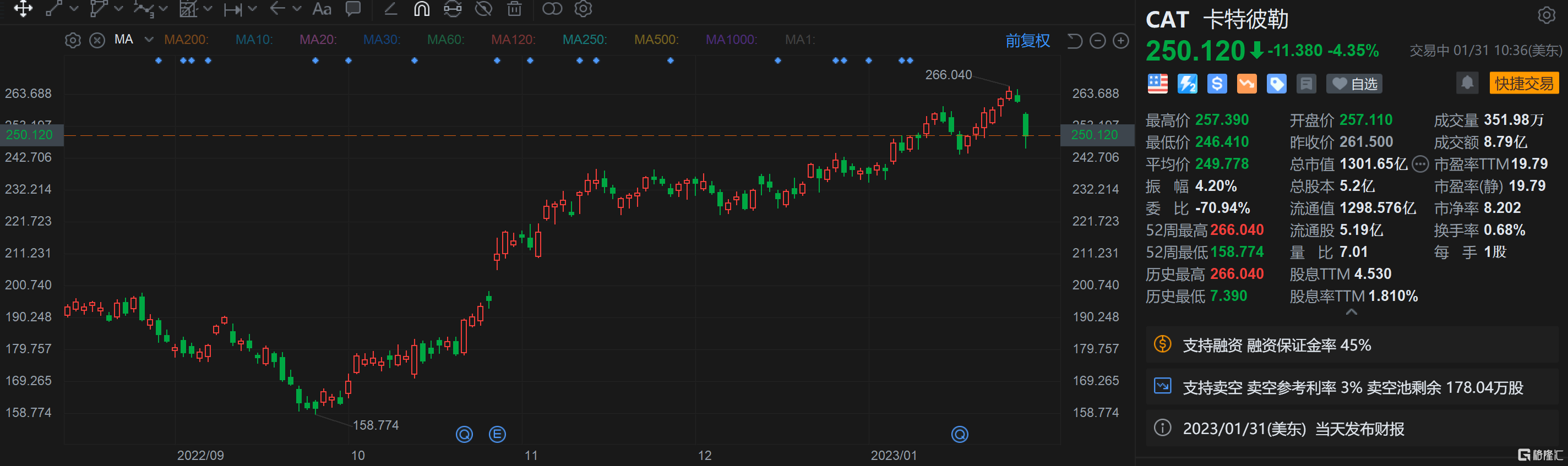1568x466 pixels.
Task: Add a comment bubble note
Action: click(353, 8)
